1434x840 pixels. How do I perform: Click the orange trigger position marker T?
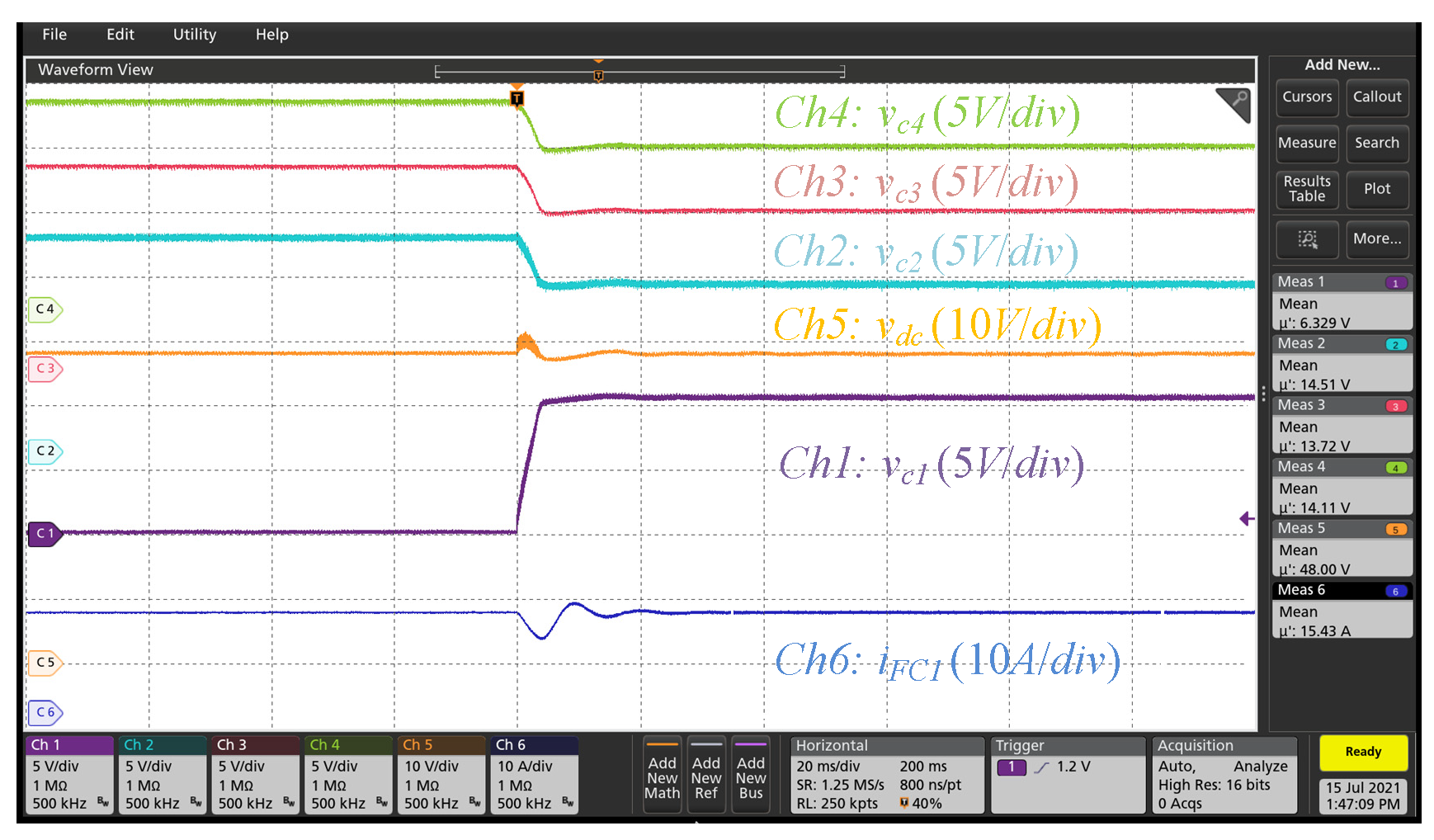tap(517, 98)
